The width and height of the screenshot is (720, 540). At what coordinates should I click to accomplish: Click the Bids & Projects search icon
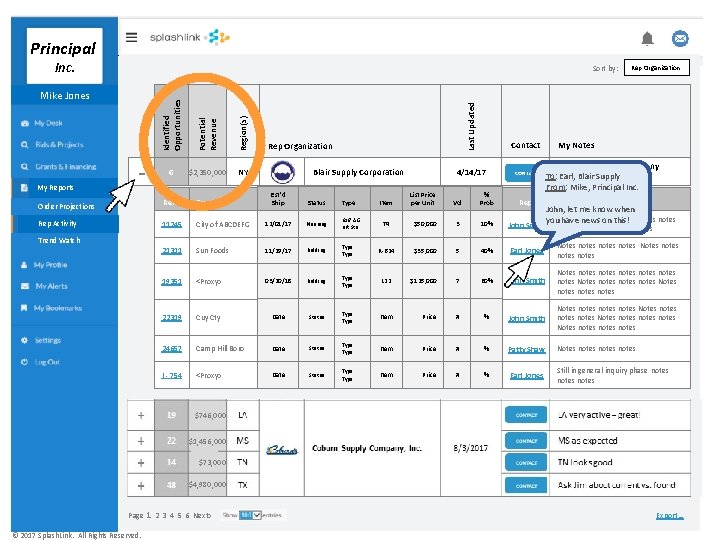tap(24, 145)
